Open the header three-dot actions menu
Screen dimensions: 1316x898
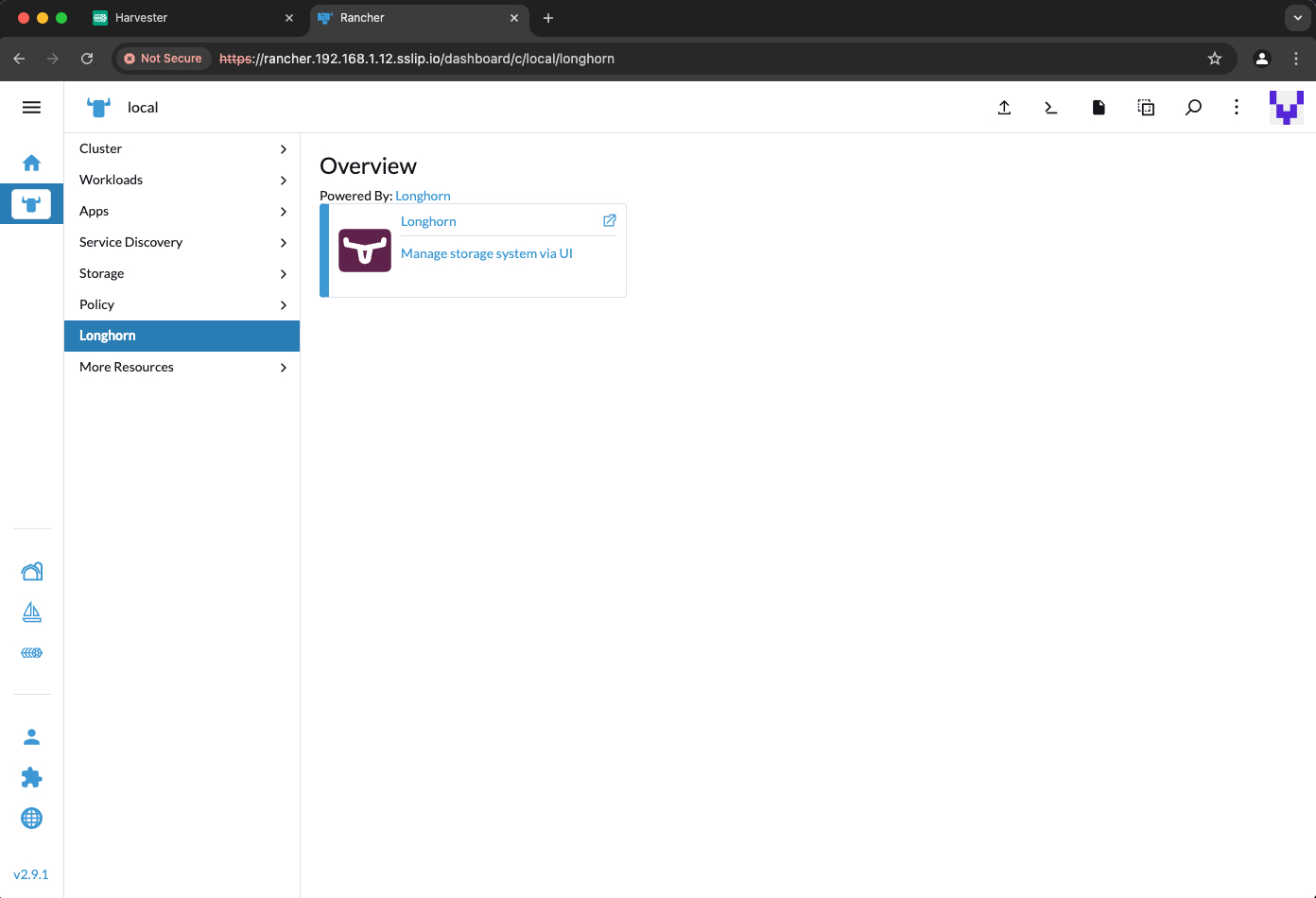tap(1237, 108)
